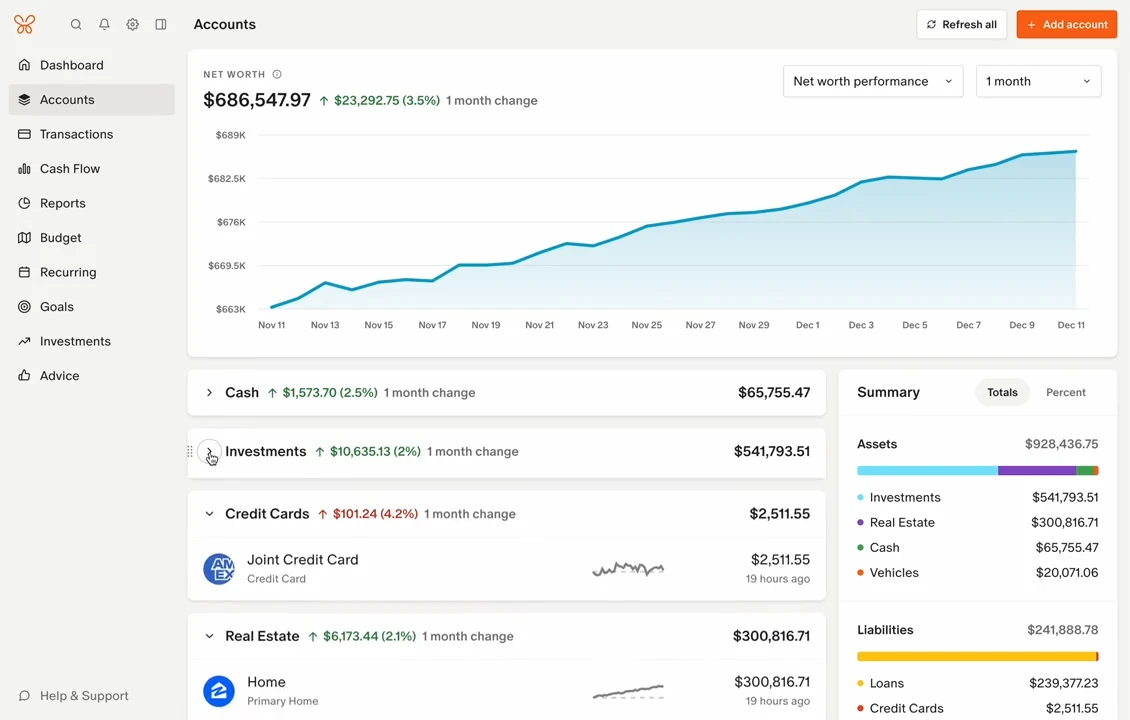Open the 1 month range dropdown
The width and height of the screenshot is (1130, 720).
(1038, 81)
